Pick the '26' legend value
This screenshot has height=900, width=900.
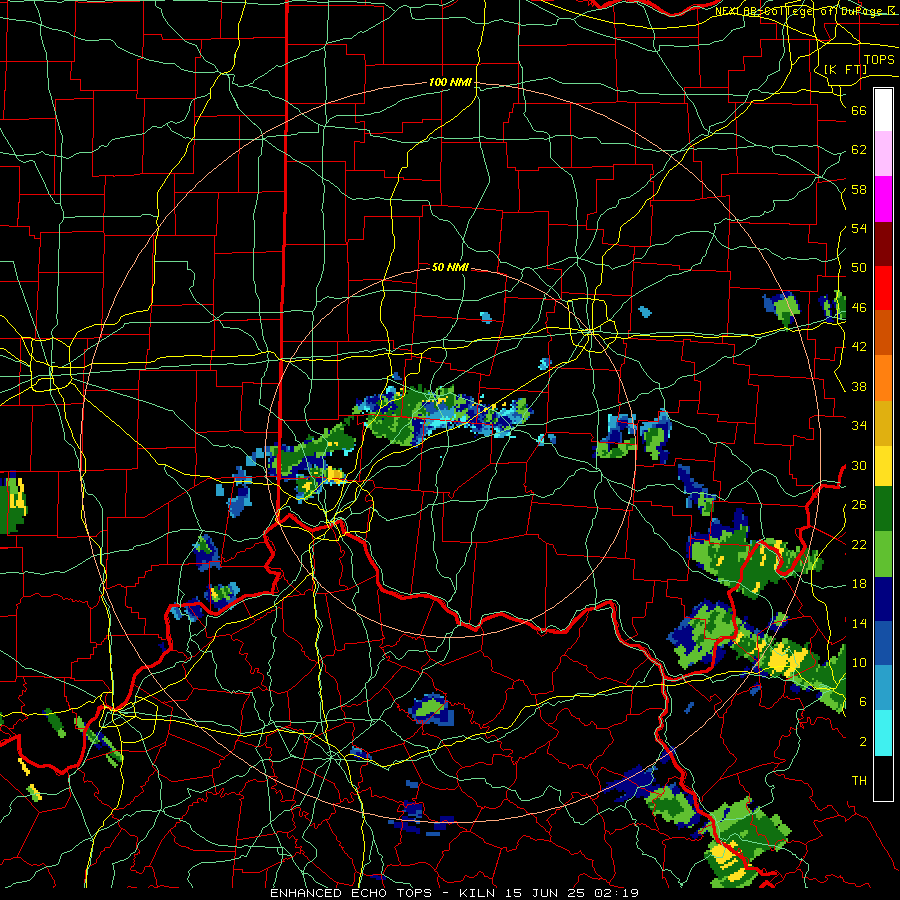[859, 505]
